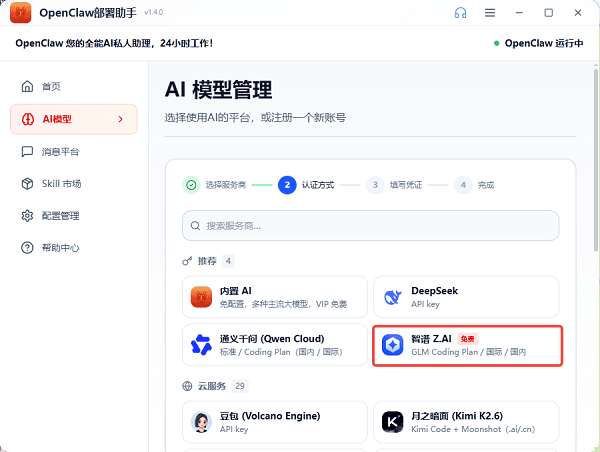Click the OpenClaw 24小时工作 tagline
Viewport: 600px width, 452px height.
[x=114, y=43]
